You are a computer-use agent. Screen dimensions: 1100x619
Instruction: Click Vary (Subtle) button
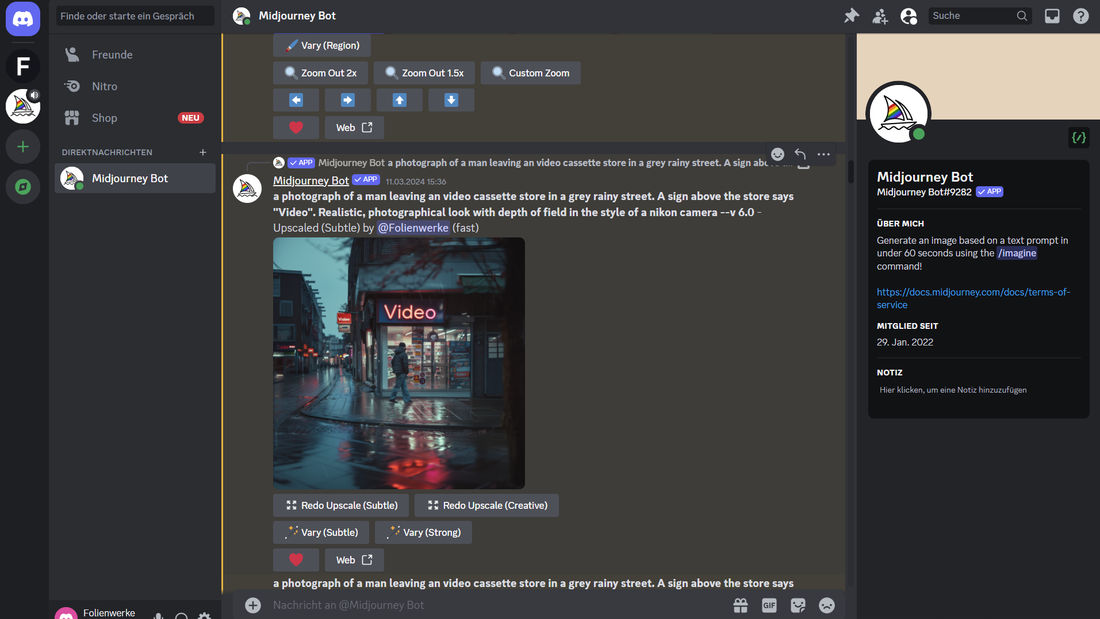point(321,533)
